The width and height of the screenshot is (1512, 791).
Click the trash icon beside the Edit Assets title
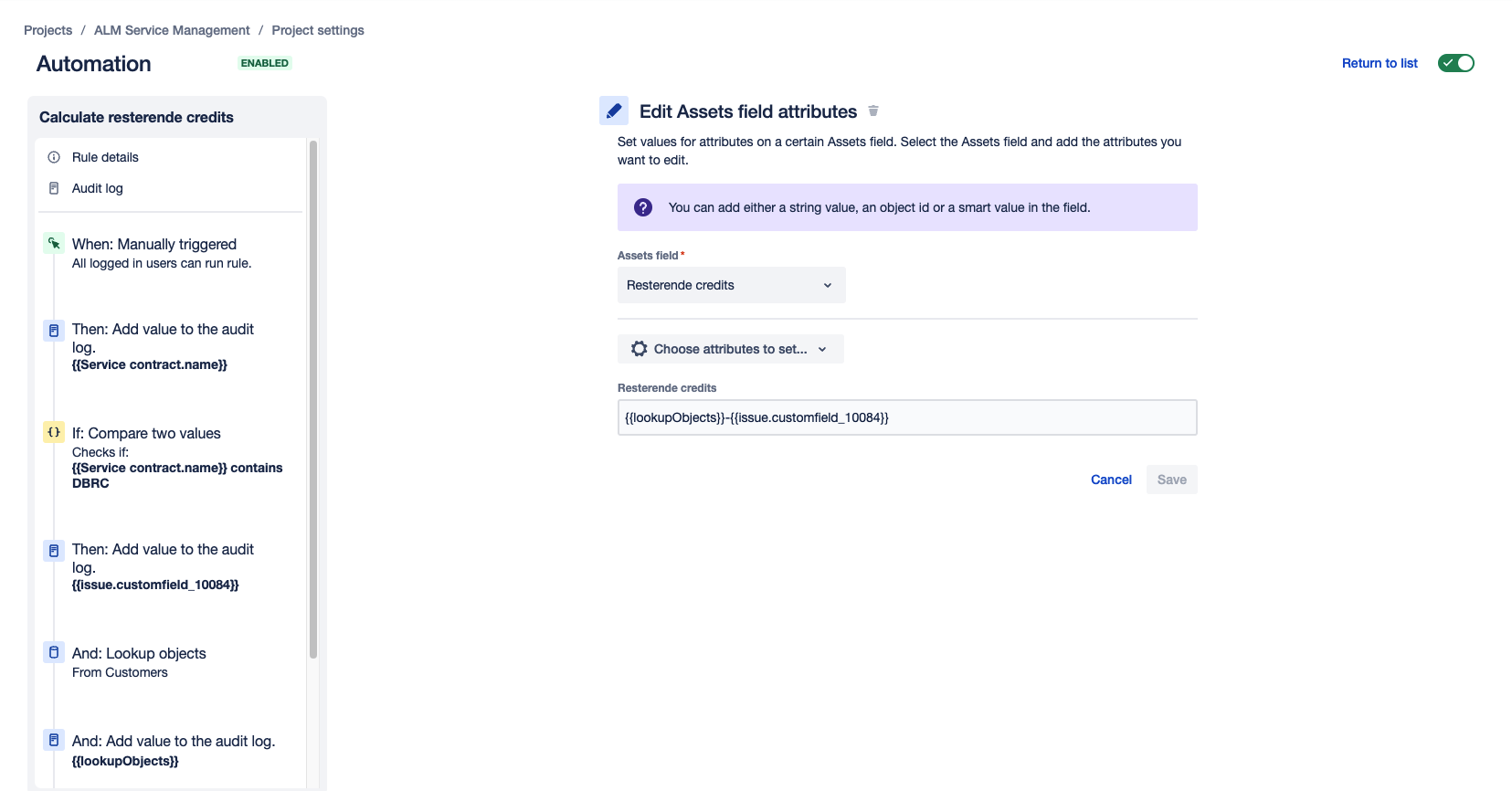click(873, 111)
